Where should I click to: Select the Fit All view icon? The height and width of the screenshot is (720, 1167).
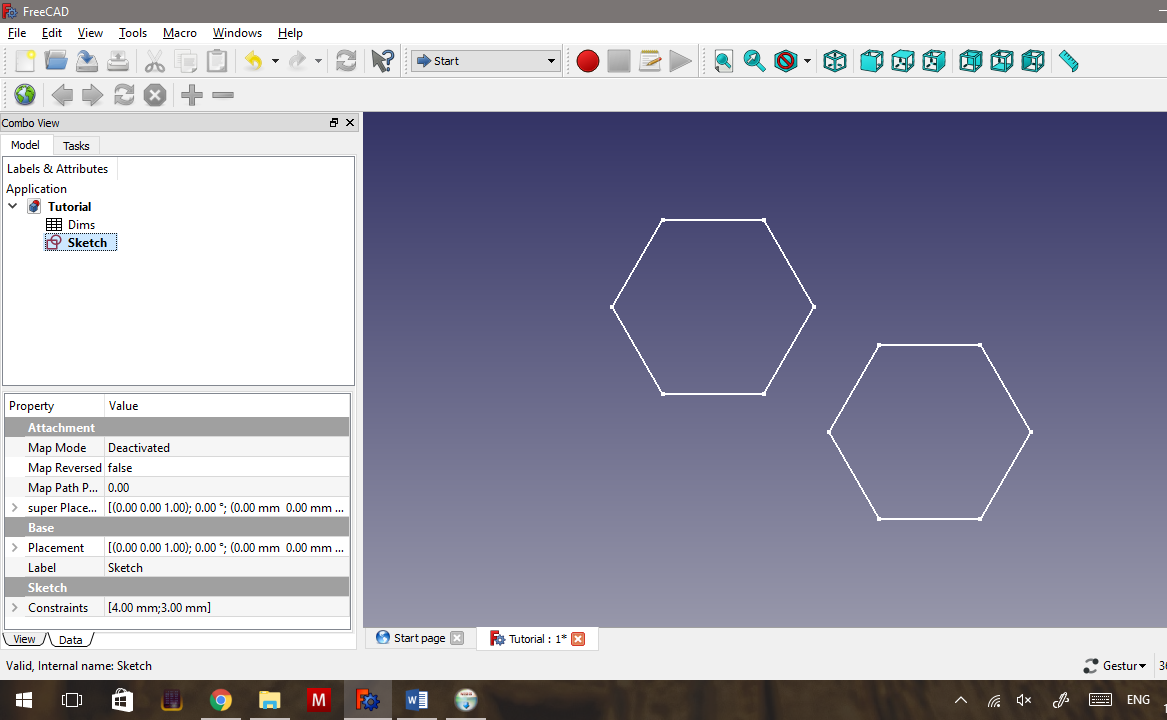tap(723, 61)
